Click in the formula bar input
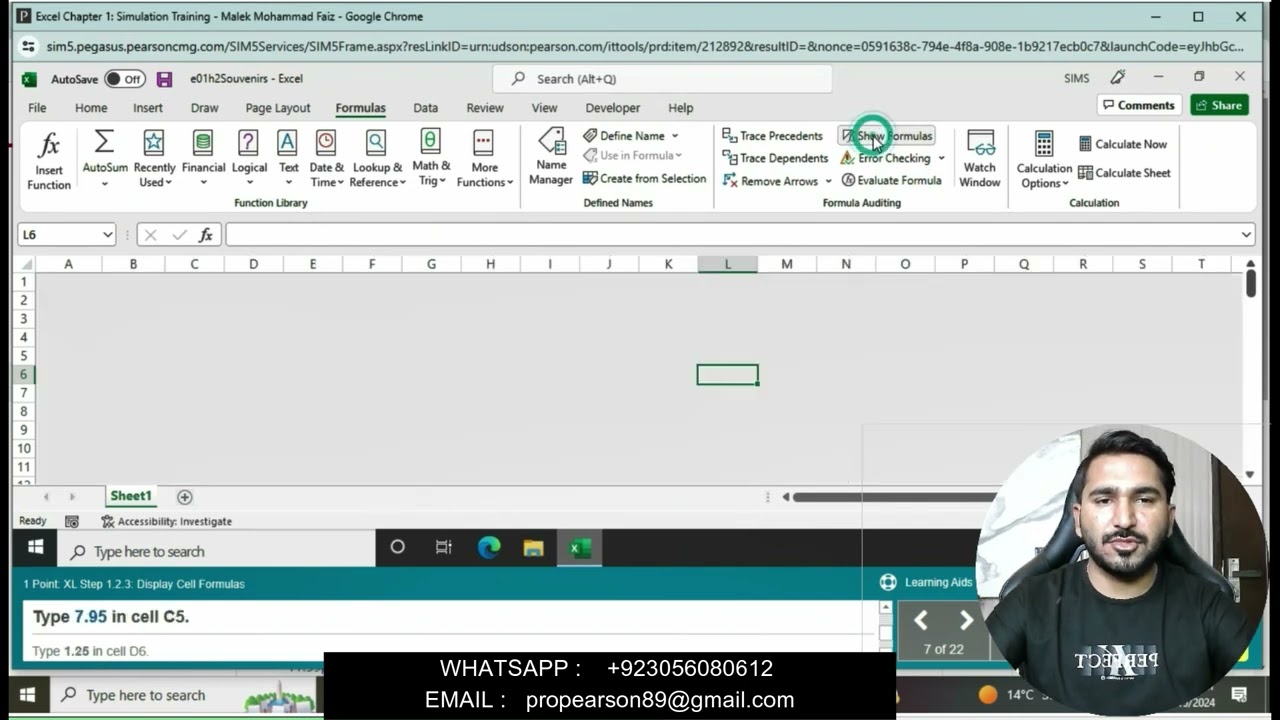Viewport: 1280px width, 720px height. pyautogui.click(x=732, y=235)
